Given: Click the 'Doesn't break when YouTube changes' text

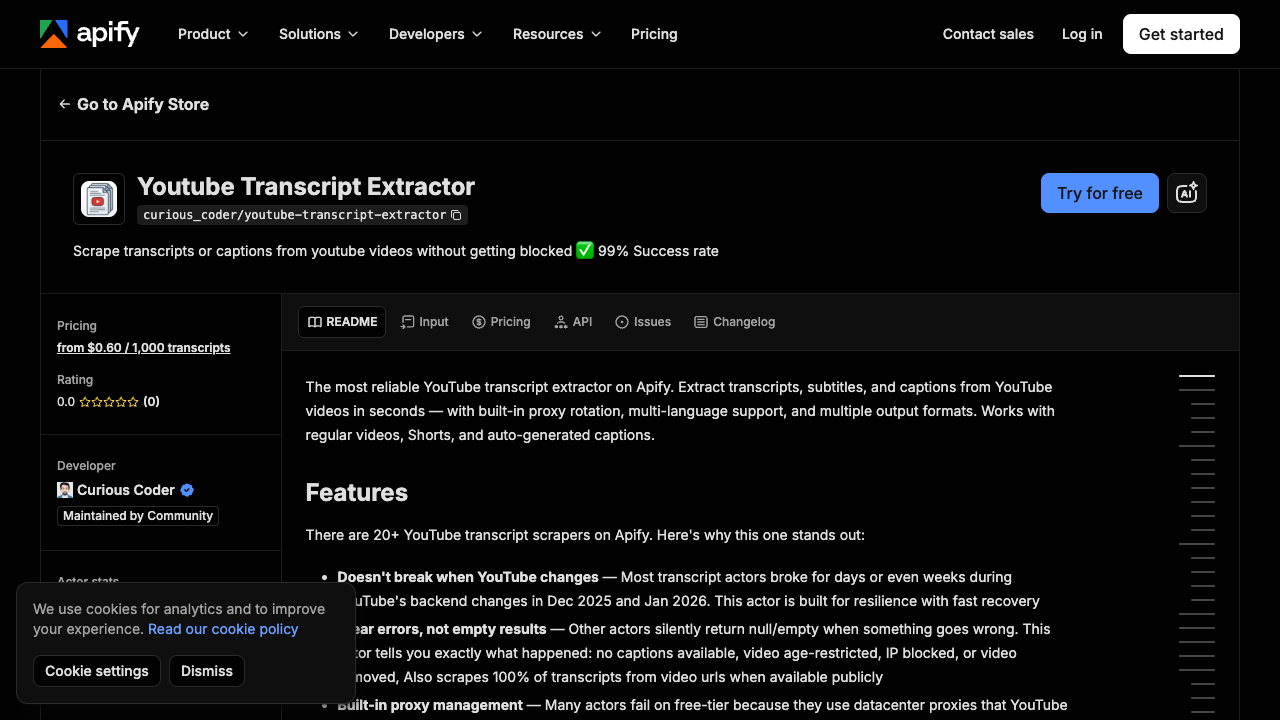Looking at the screenshot, I should 468,577.
